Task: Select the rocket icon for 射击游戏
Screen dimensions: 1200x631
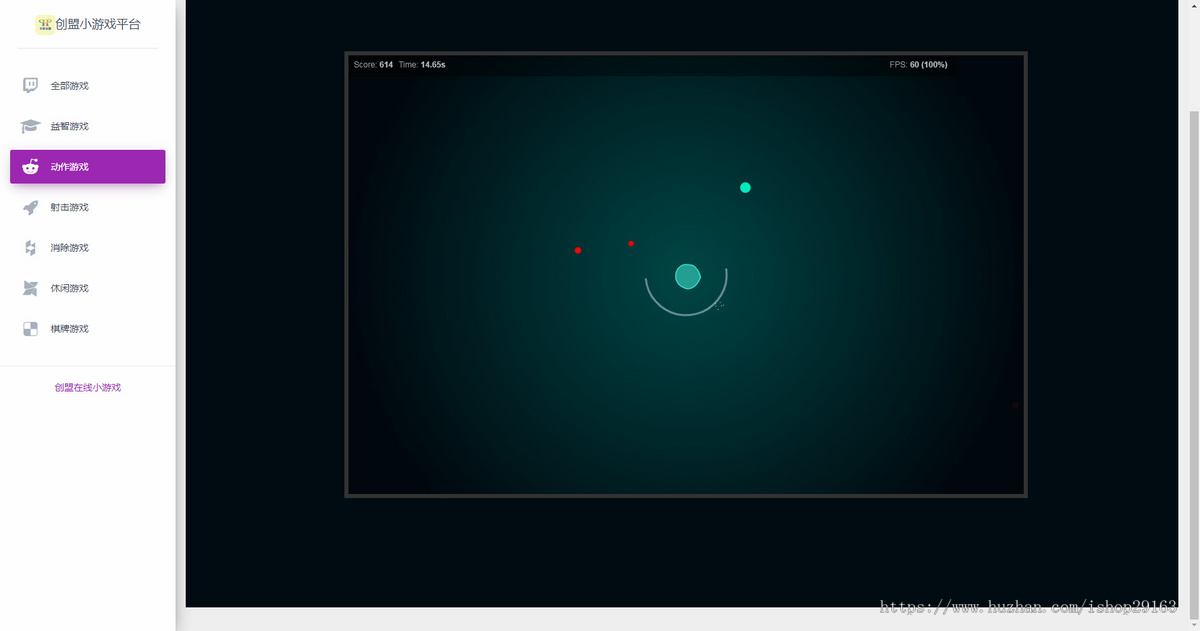Action: (31, 207)
